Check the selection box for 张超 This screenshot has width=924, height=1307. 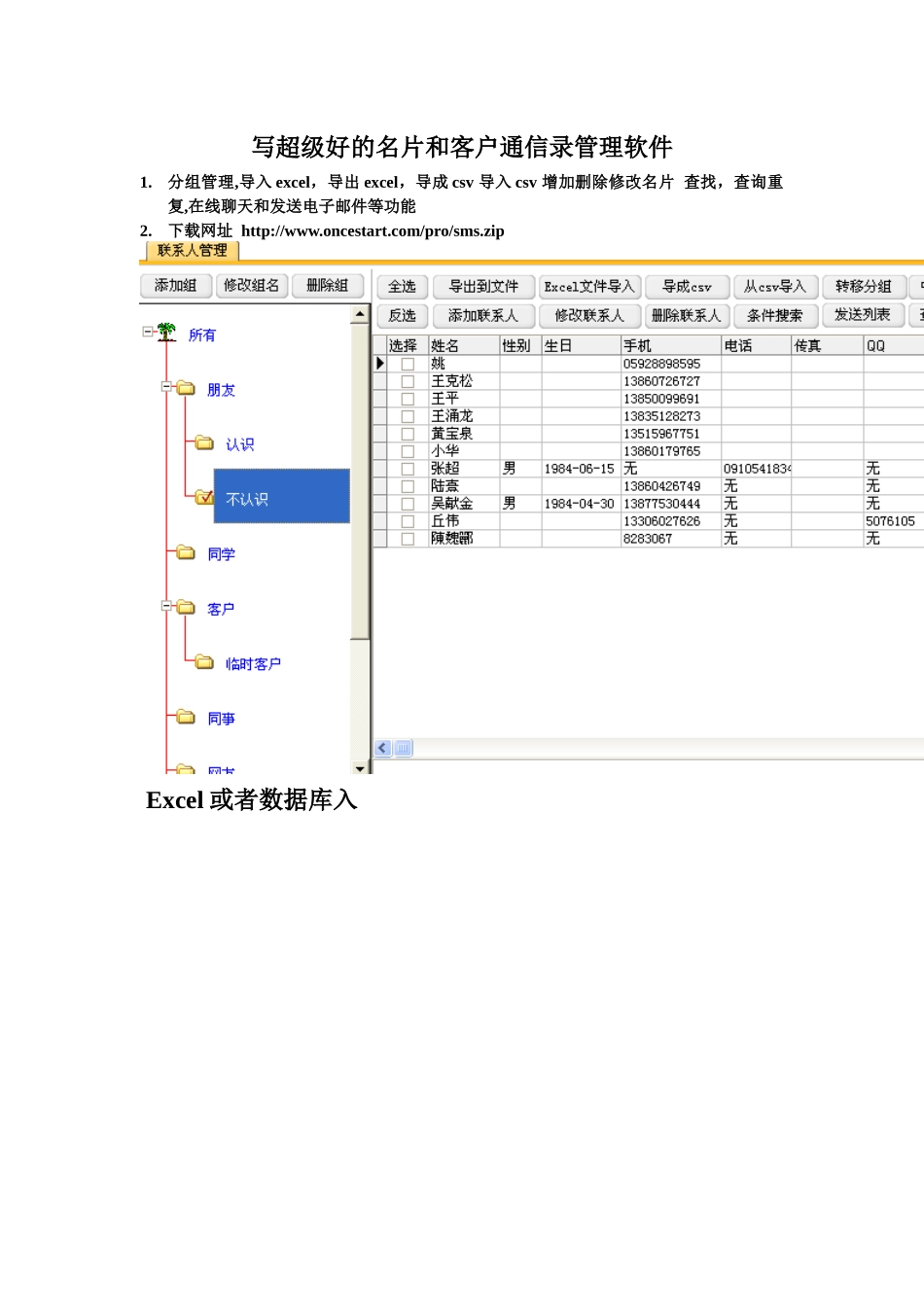408,469
